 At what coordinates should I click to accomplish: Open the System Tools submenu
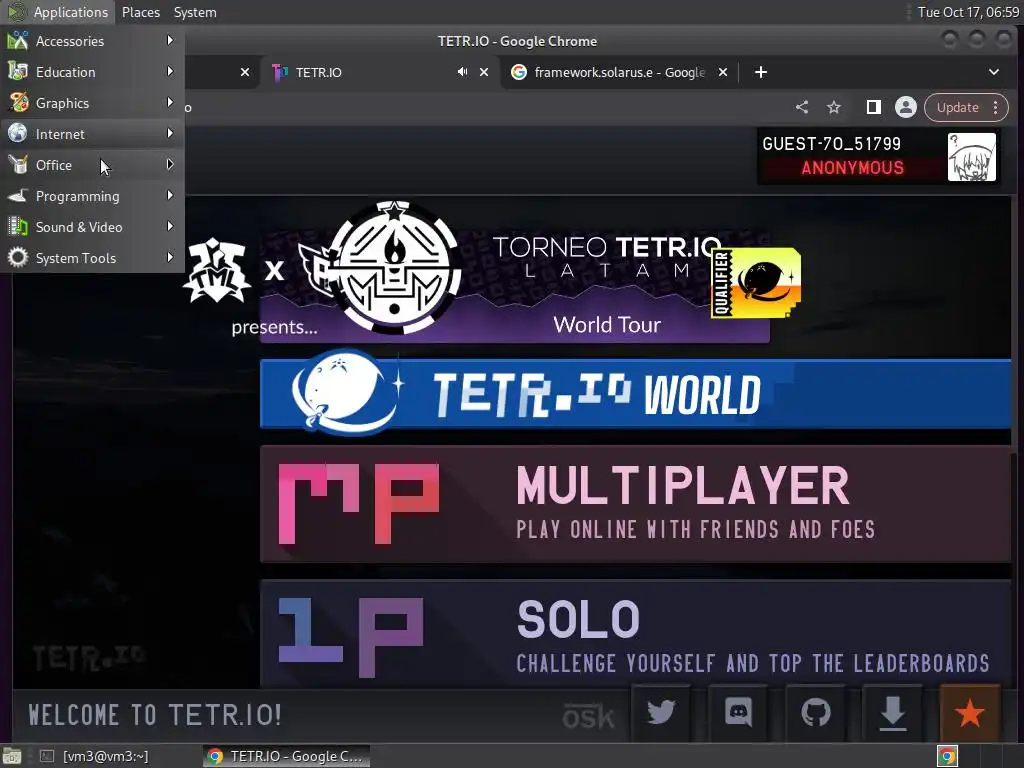pos(91,258)
